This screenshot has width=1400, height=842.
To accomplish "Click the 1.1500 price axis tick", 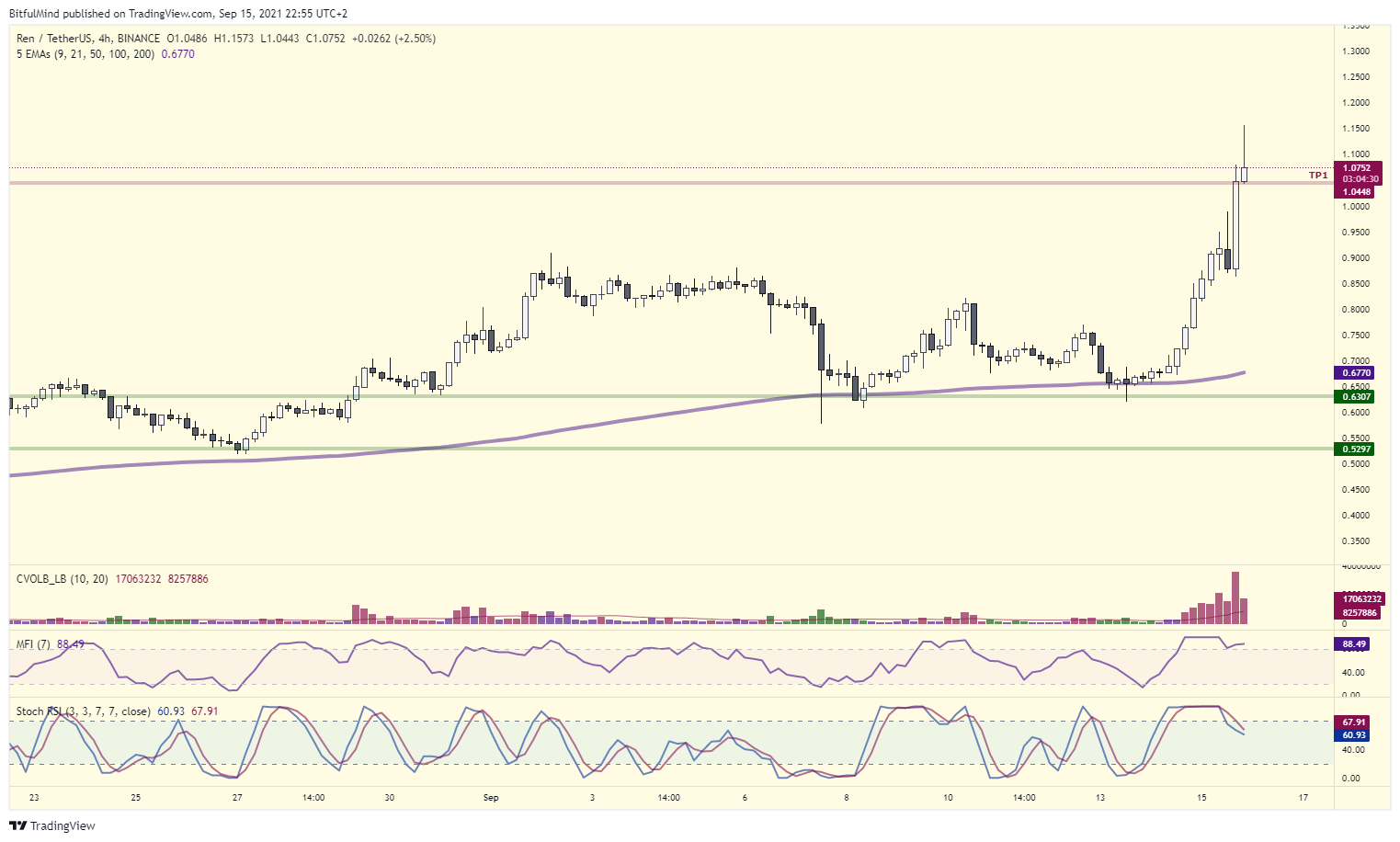I will [x=1356, y=129].
